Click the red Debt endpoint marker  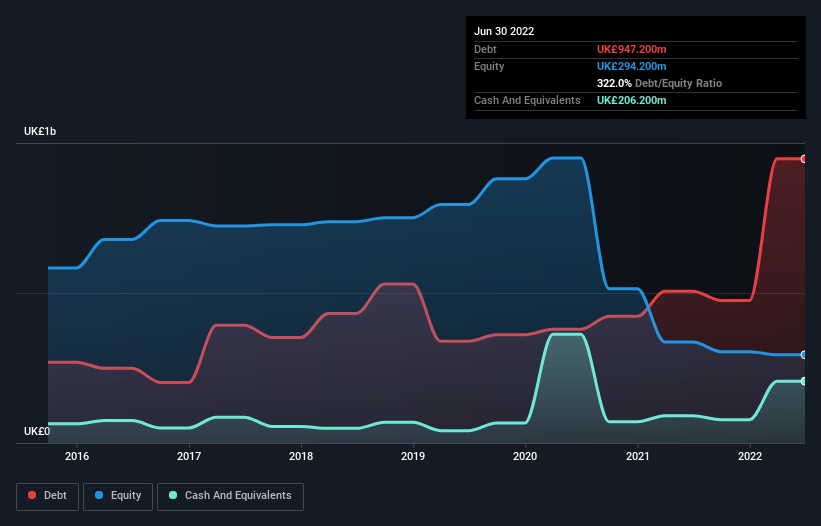coord(804,159)
